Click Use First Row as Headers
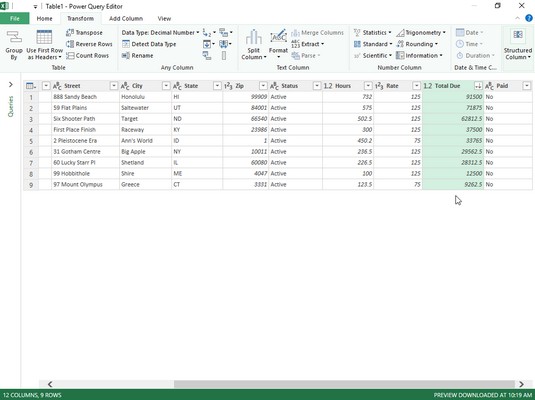535x400 pixels. click(x=44, y=44)
